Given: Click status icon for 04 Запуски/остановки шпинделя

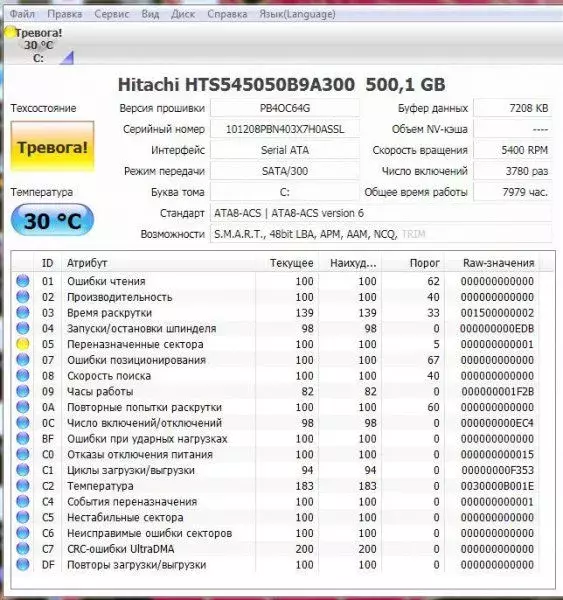Looking at the screenshot, I should point(23,328).
